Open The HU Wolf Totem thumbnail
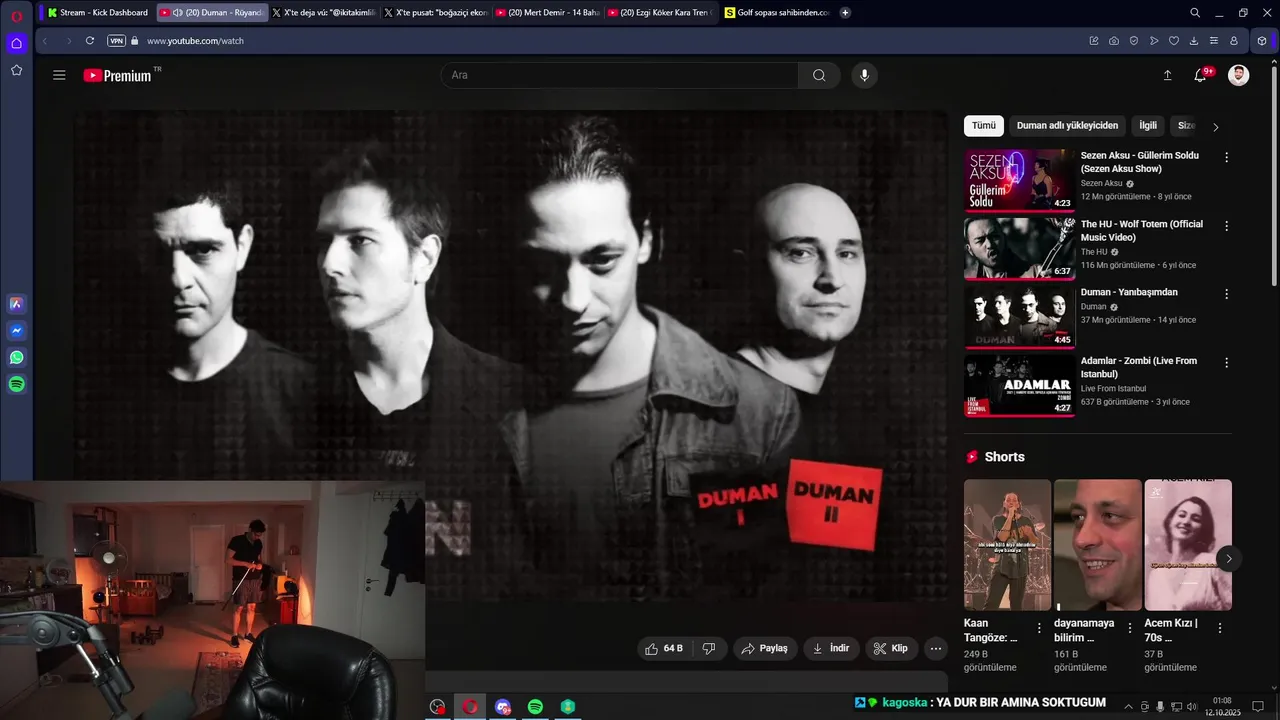Image resolution: width=1280 pixels, height=720 pixels. coord(1019,249)
